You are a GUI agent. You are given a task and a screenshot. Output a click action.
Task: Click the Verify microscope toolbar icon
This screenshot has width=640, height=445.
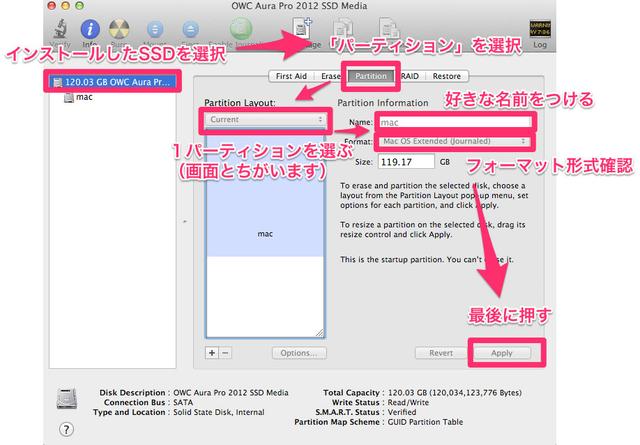61,29
